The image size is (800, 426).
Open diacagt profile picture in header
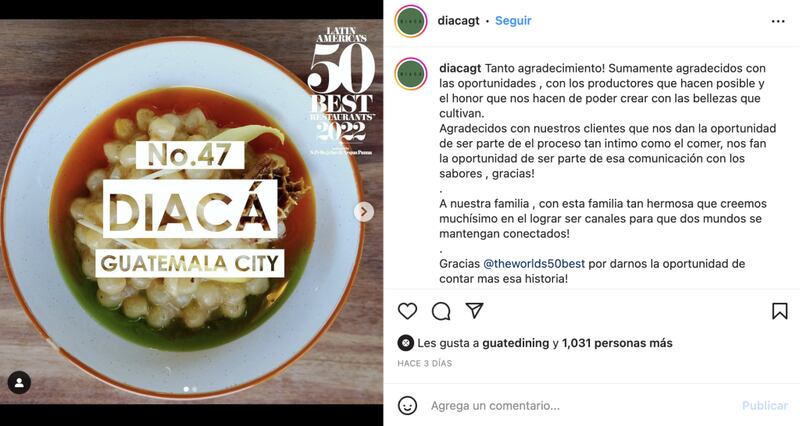[411, 21]
